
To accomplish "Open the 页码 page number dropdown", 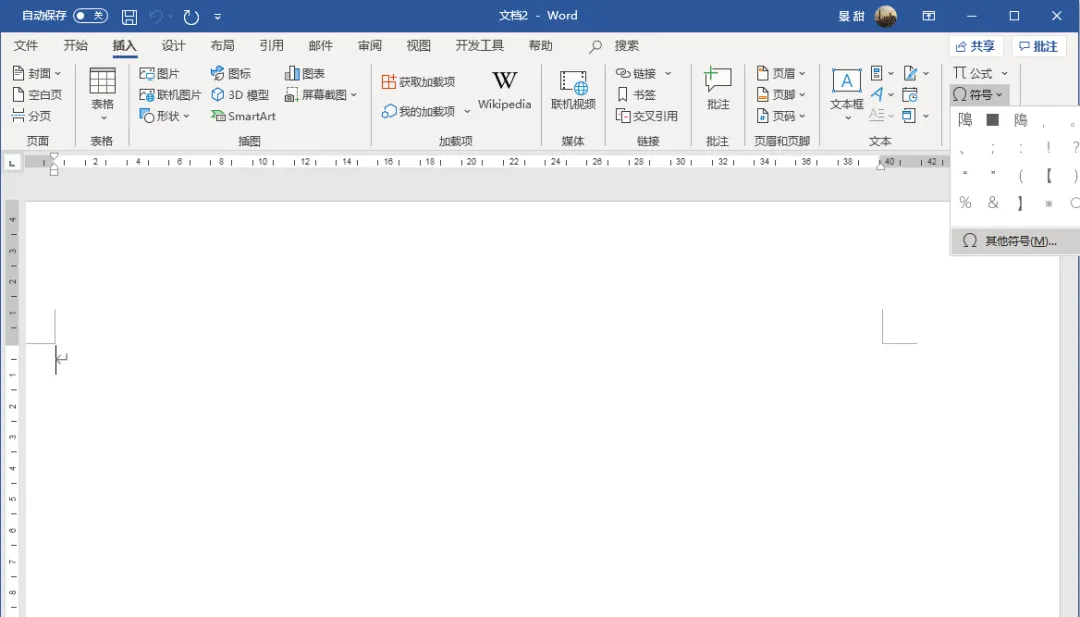I will coord(802,116).
